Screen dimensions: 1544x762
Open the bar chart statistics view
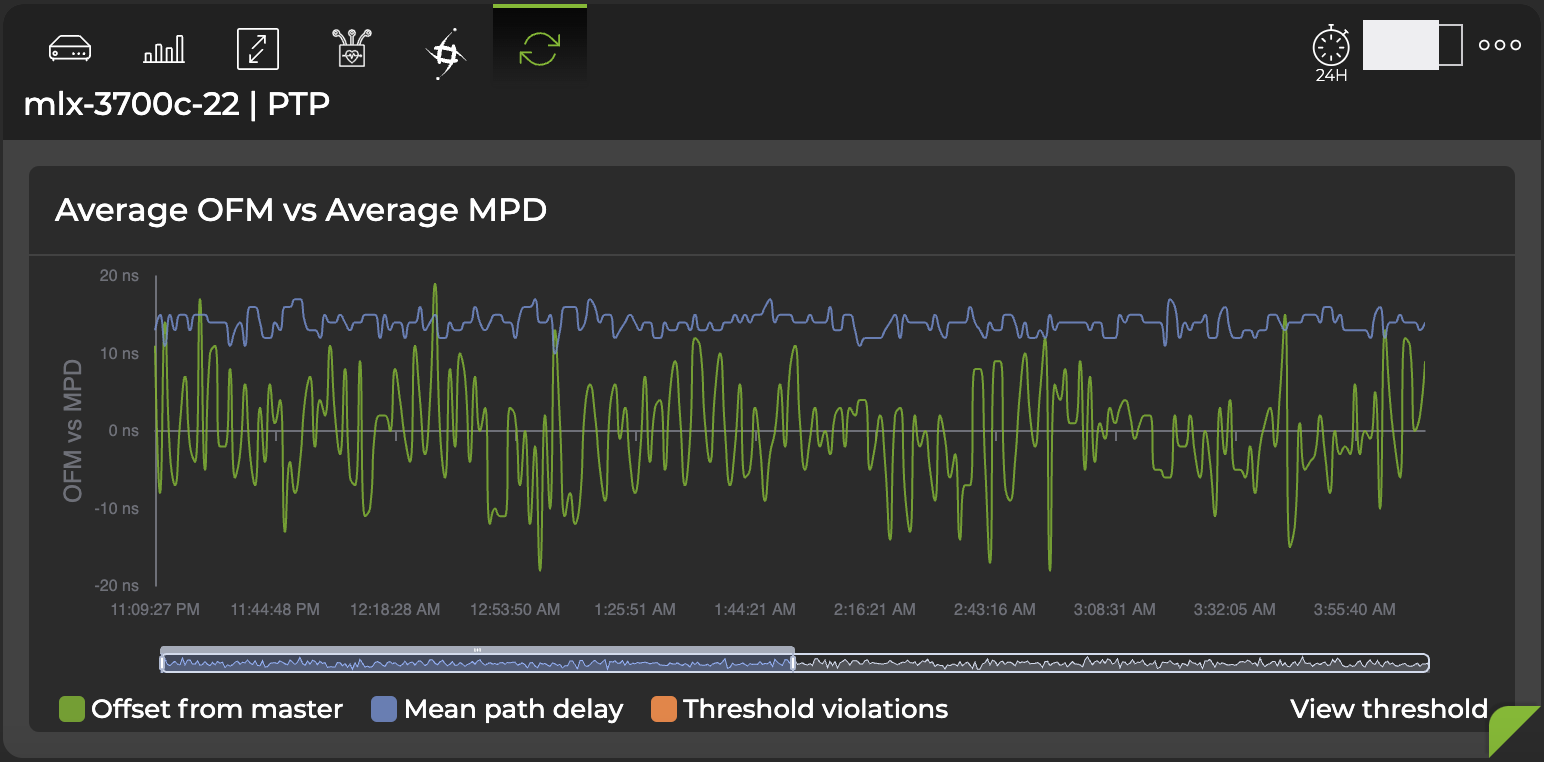[x=164, y=48]
